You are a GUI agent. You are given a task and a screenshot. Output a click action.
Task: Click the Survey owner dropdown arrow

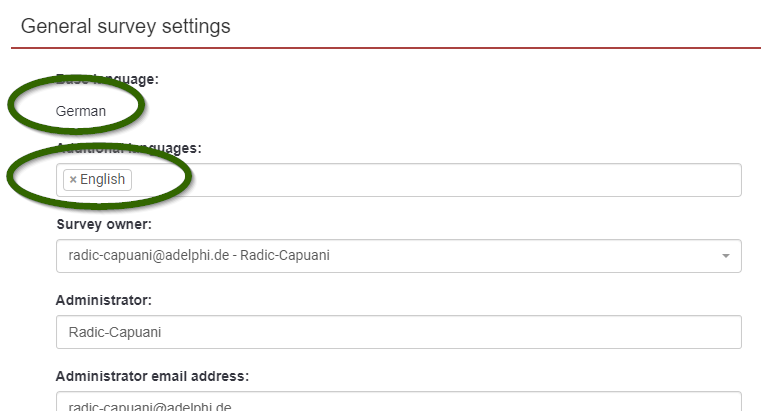725,256
